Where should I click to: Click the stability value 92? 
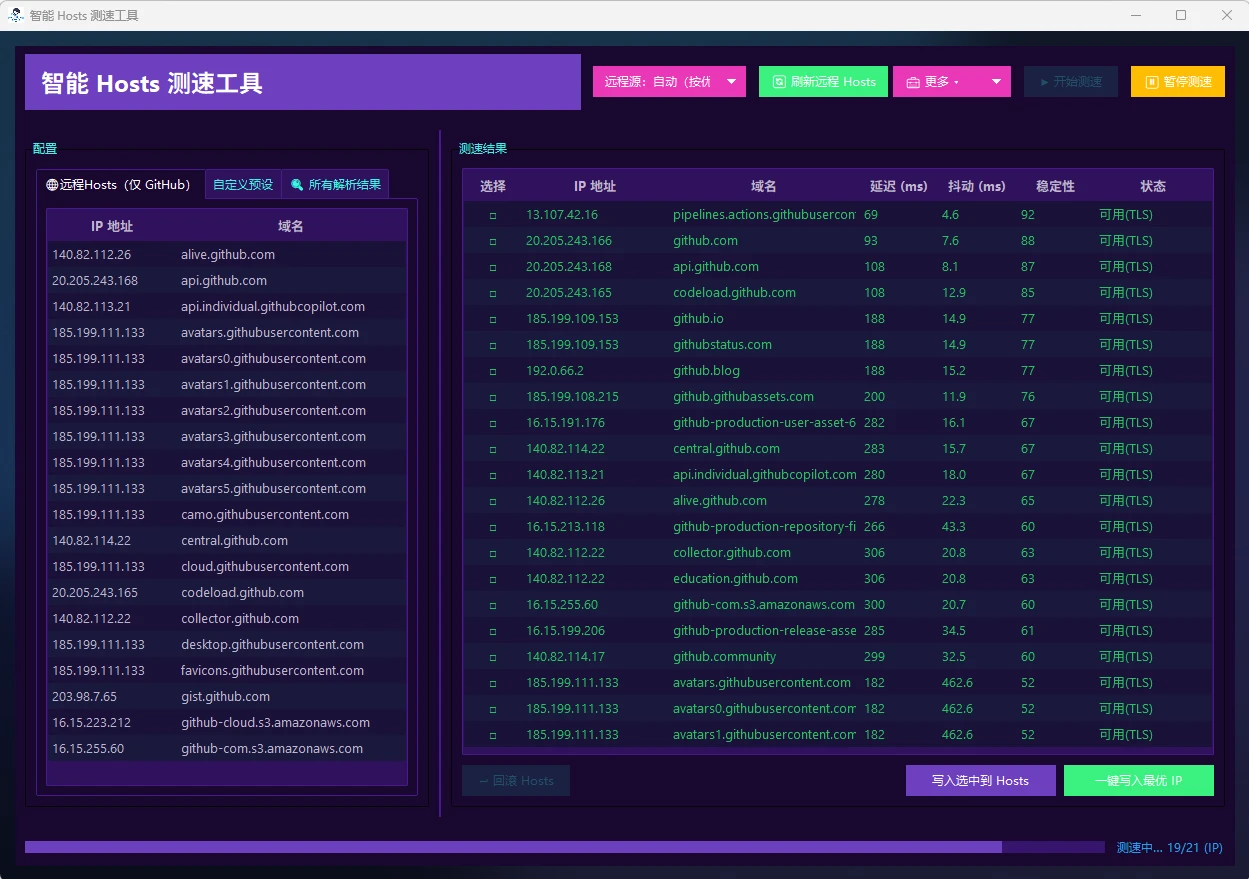(1028, 215)
